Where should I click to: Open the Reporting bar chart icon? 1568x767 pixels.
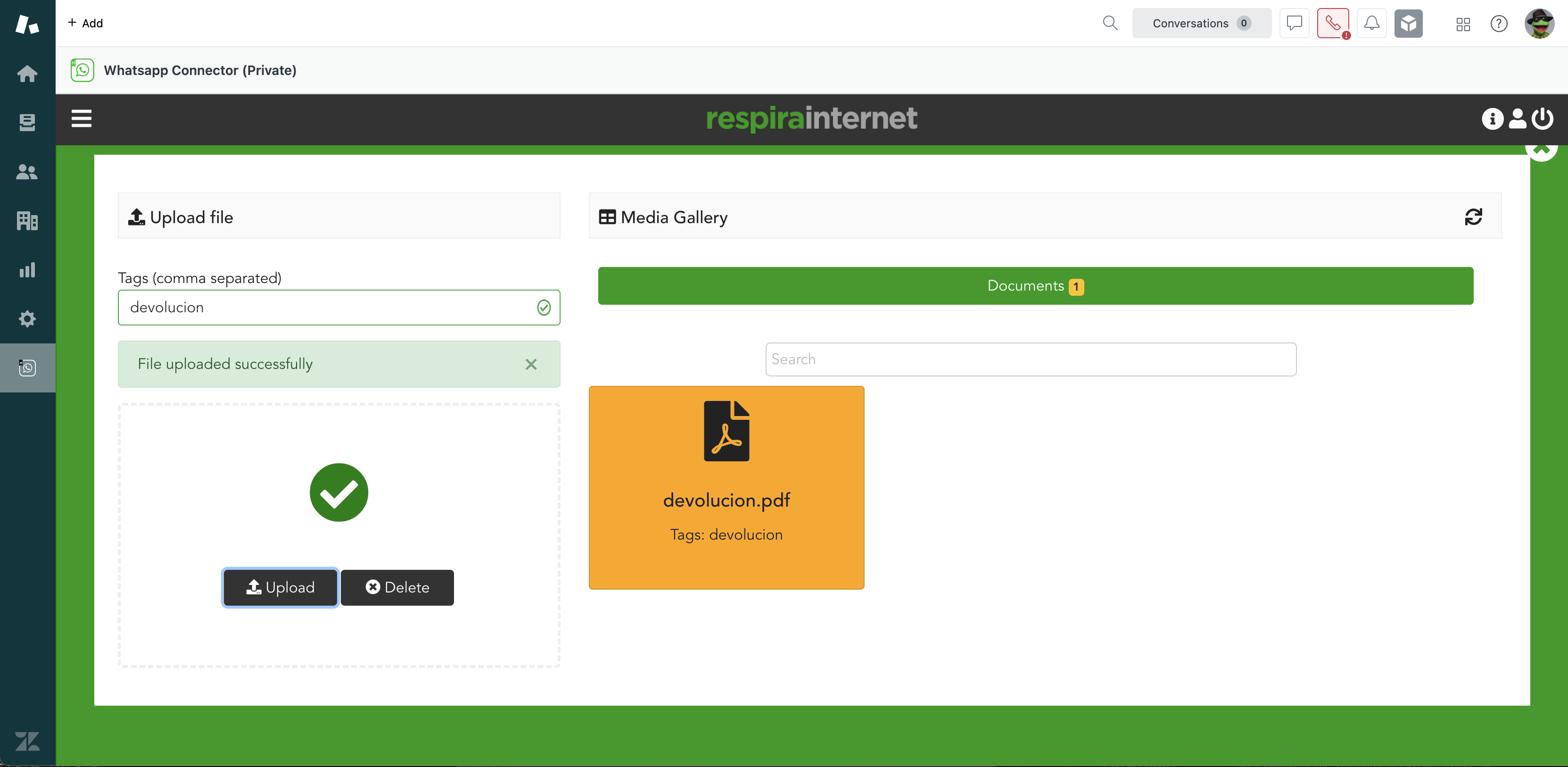[27, 270]
